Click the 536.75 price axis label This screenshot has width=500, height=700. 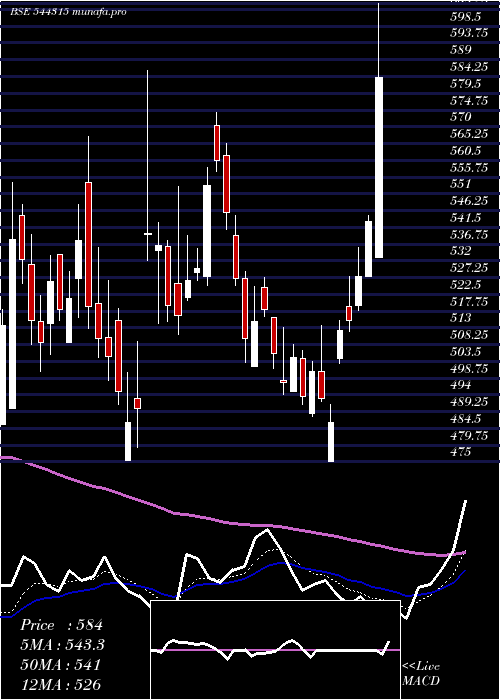pos(469,234)
